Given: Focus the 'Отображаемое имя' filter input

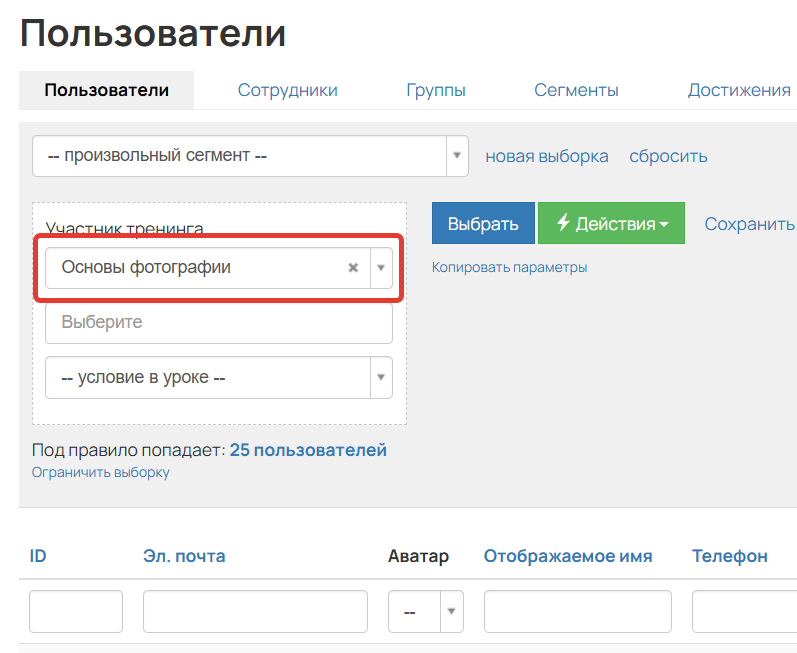Looking at the screenshot, I should click(x=577, y=611).
